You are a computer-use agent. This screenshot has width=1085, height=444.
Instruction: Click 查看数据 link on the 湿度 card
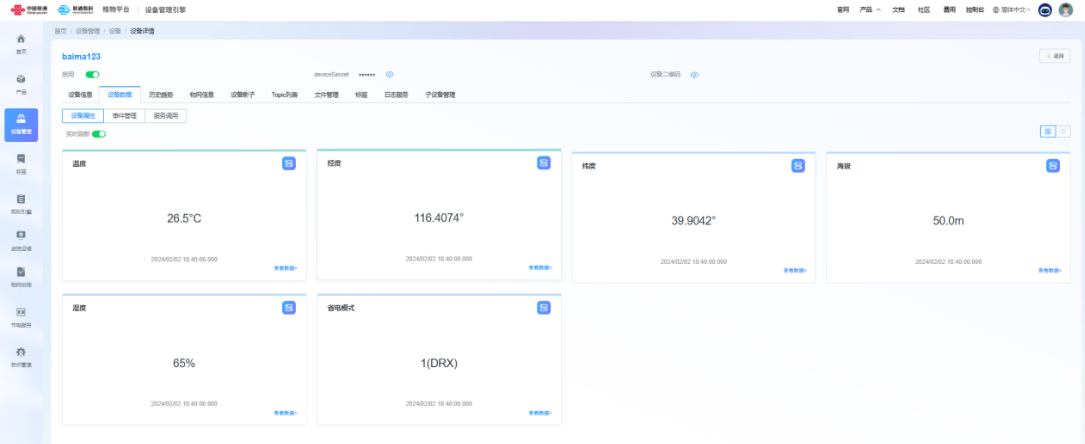(285, 412)
